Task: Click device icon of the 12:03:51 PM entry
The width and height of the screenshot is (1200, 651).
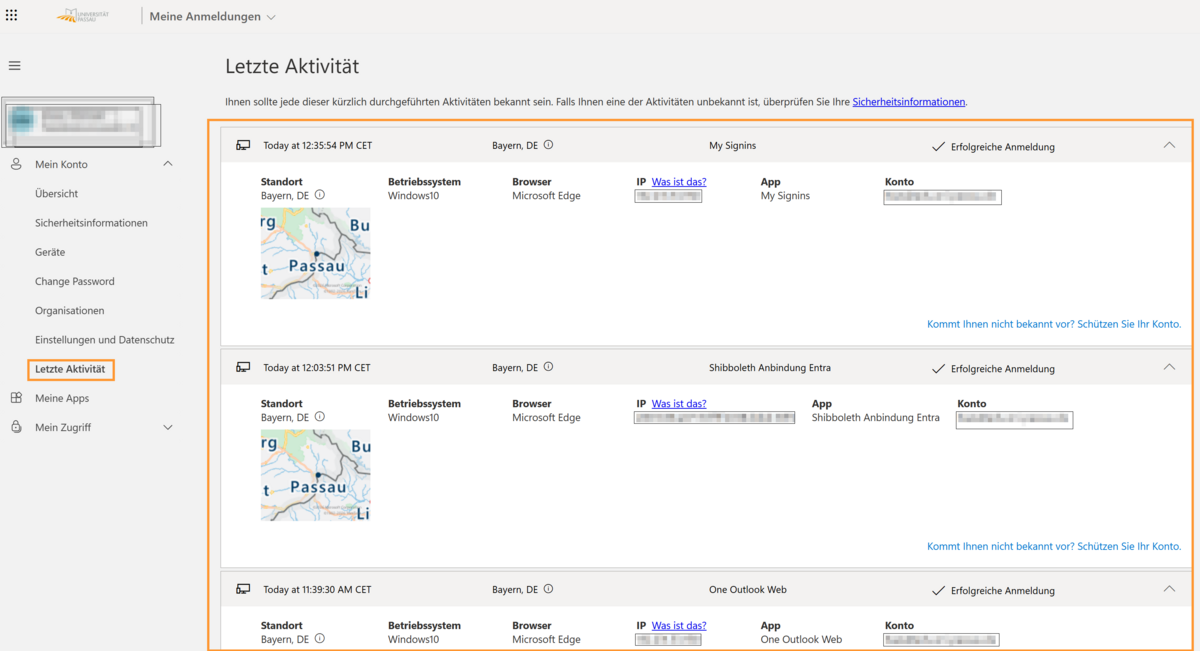Action: [x=243, y=367]
